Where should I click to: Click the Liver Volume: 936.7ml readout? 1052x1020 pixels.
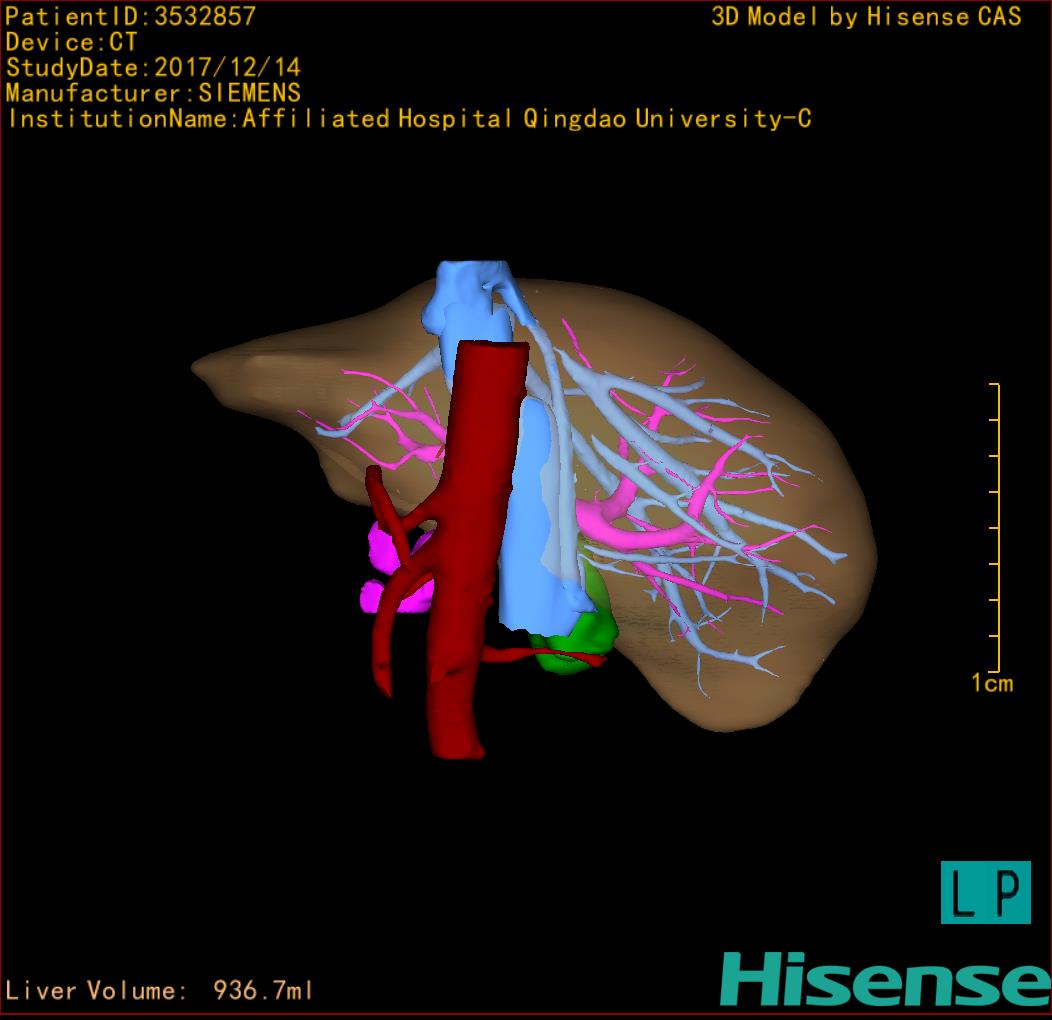point(159,990)
